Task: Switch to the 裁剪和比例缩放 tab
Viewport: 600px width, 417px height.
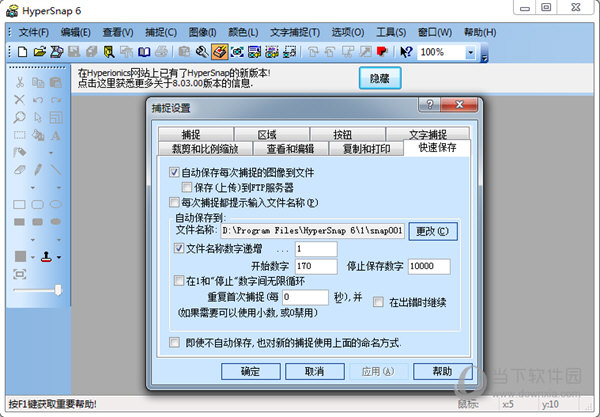Action: (205, 148)
